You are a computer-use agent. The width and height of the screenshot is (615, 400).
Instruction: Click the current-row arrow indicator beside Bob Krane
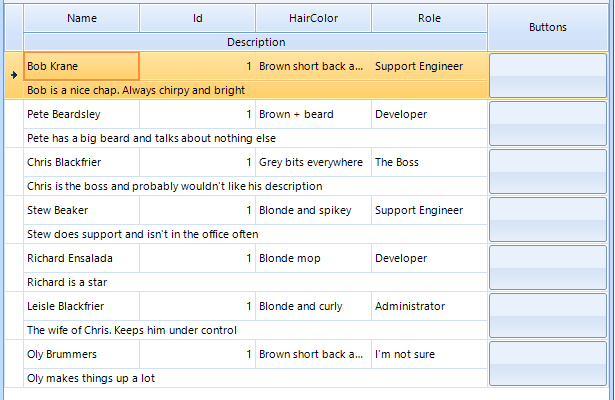tap(13, 75)
